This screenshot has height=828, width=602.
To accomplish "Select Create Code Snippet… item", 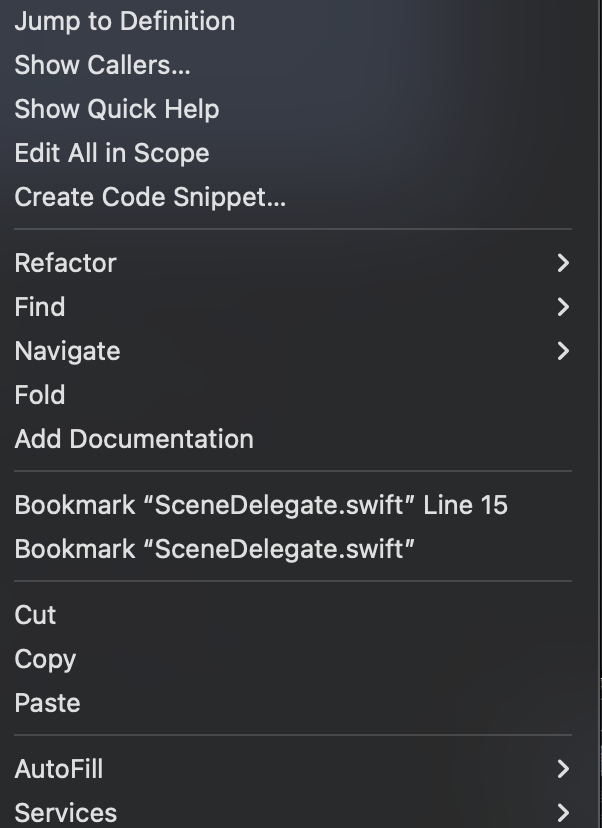I will tap(150, 197).
